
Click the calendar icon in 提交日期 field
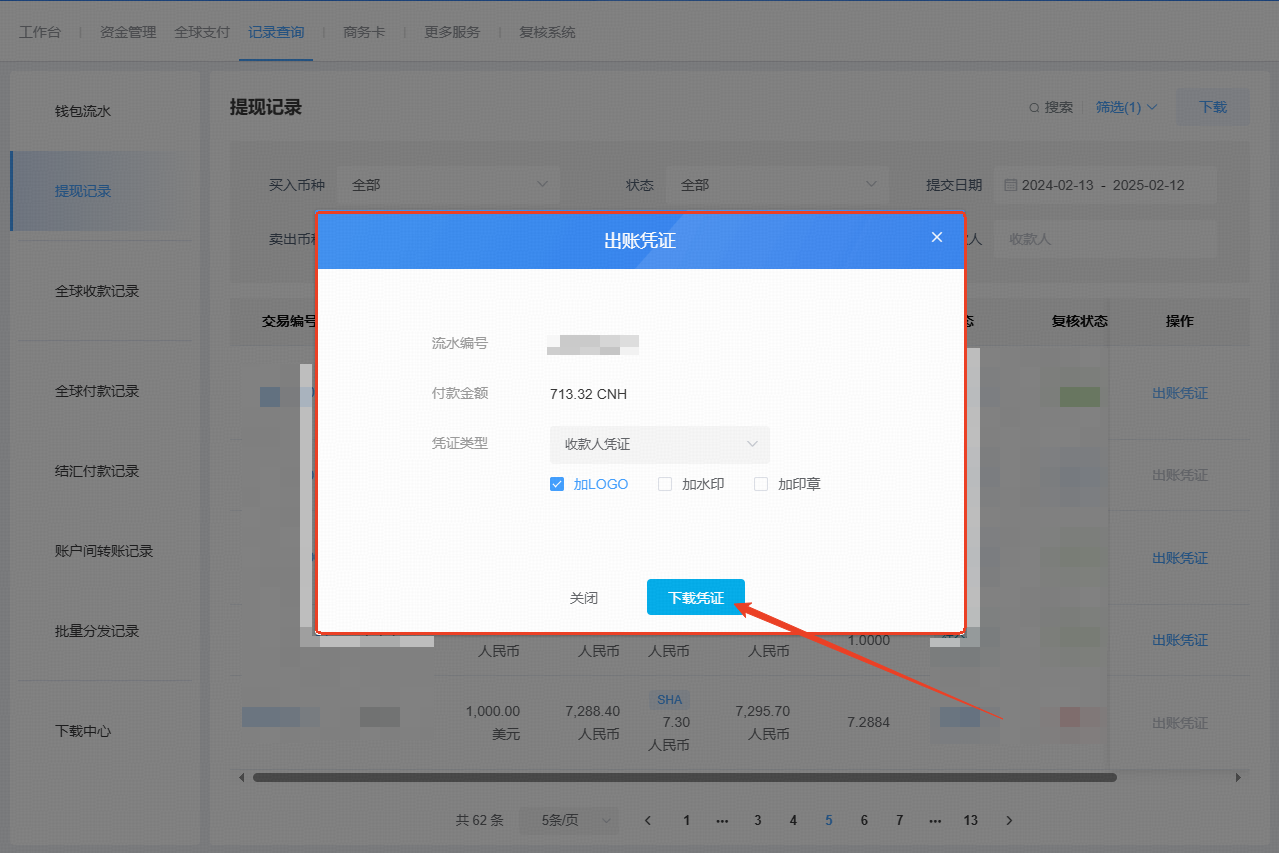(1010, 185)
